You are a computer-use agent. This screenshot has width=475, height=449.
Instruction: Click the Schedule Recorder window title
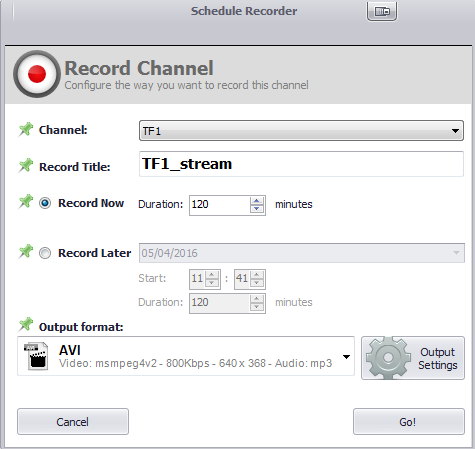click(x=244, y=11)
